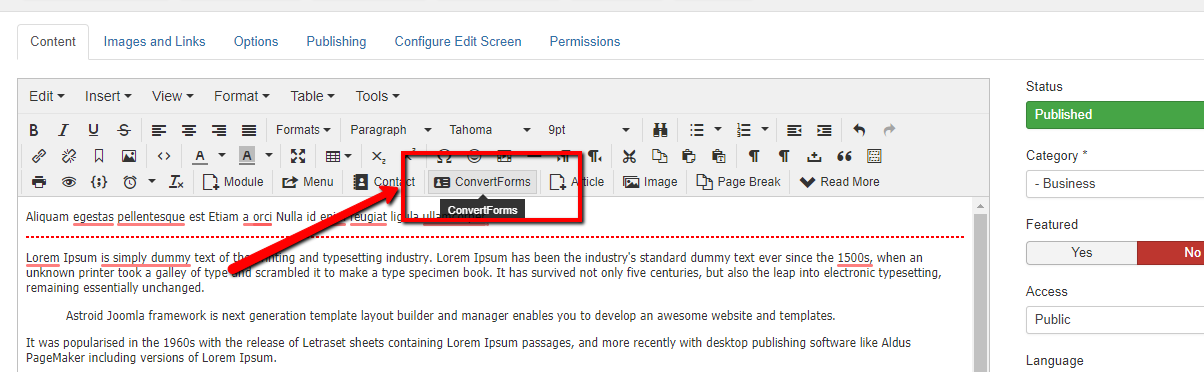Switch to Options tab
1204x372 pixels.
256,41
